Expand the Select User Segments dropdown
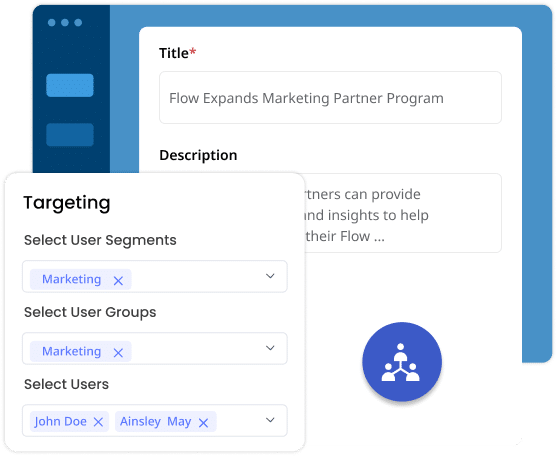The height and width of the screenshot is (456, 557). (x=270, y=276)
